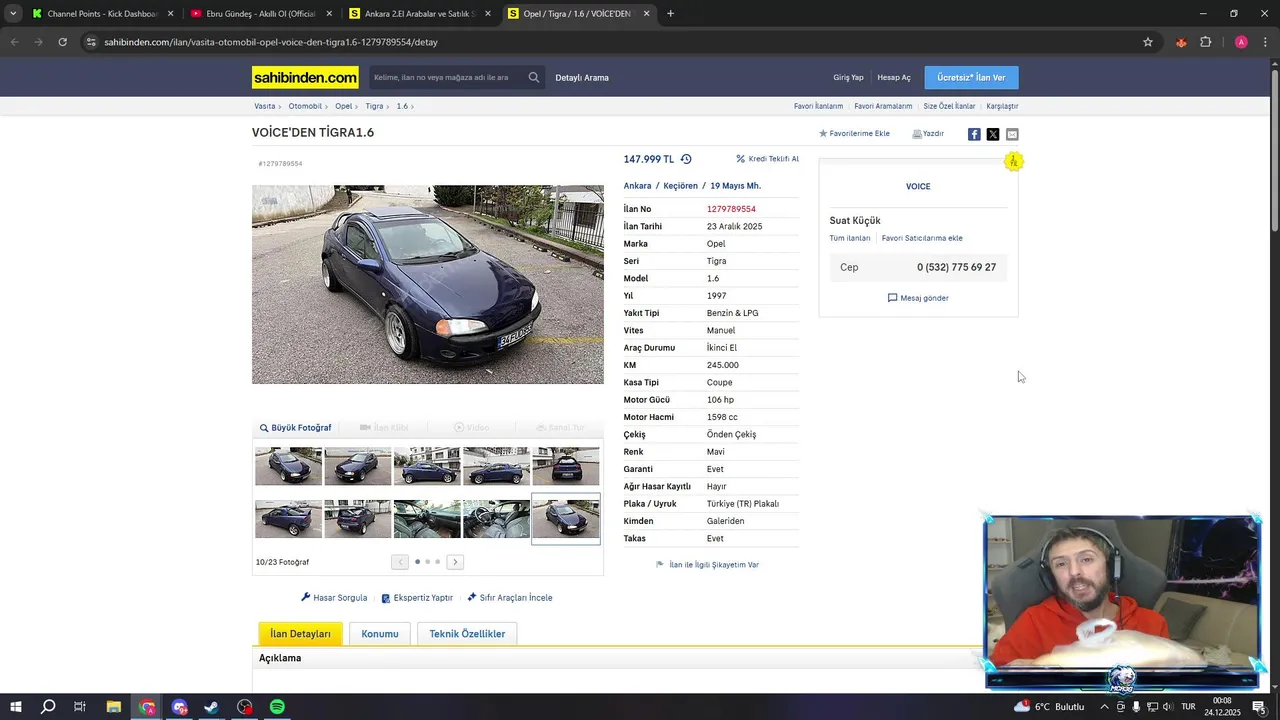Click the browser address bar URL
Image resolution: width=1280 pixels, height=720 pixels.
271,42
